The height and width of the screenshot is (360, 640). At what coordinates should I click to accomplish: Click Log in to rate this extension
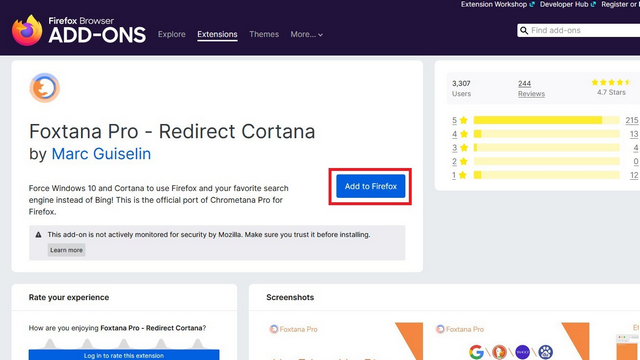click(x=124, y=355)
